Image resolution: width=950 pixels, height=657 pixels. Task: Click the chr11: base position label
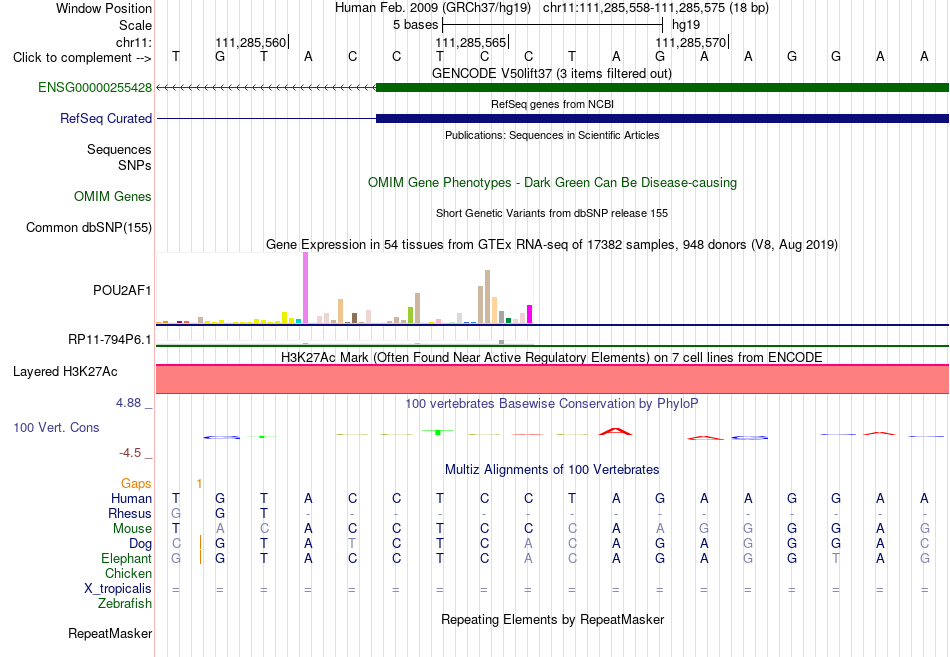[x=133, y=42]
